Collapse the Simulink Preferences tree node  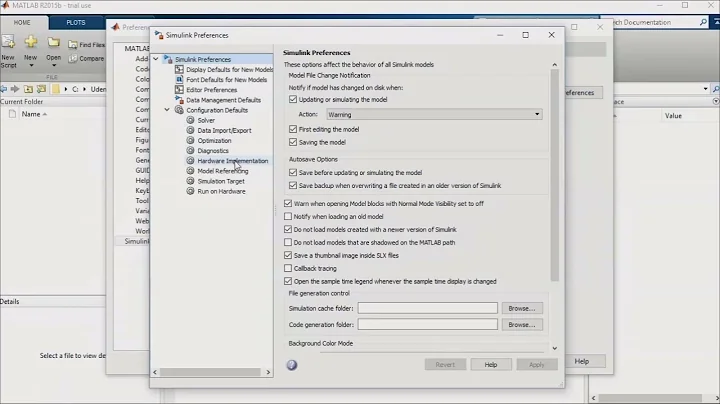[156, 59]
